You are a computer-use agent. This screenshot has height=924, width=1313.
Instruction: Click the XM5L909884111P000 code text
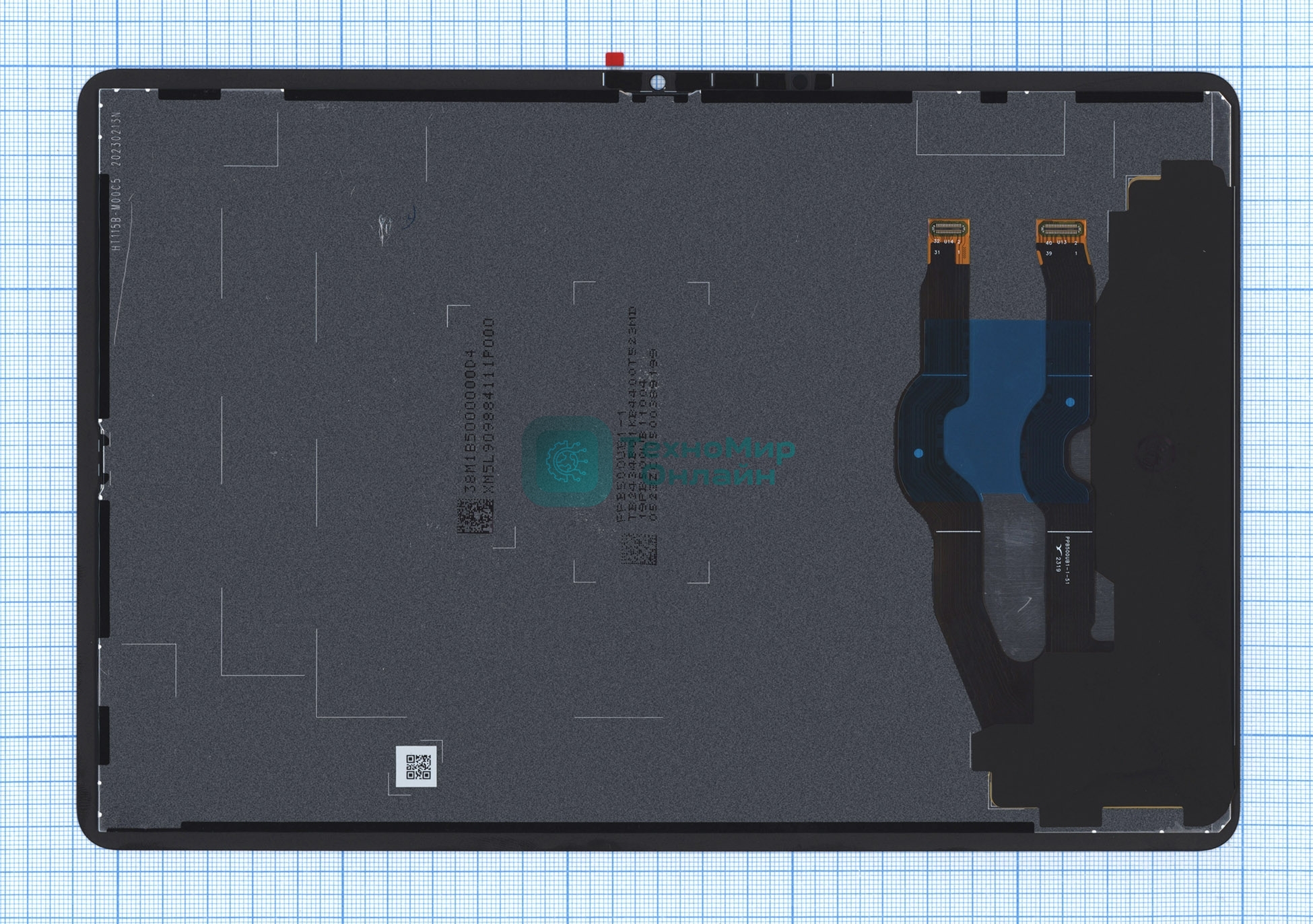pos(490,406)
